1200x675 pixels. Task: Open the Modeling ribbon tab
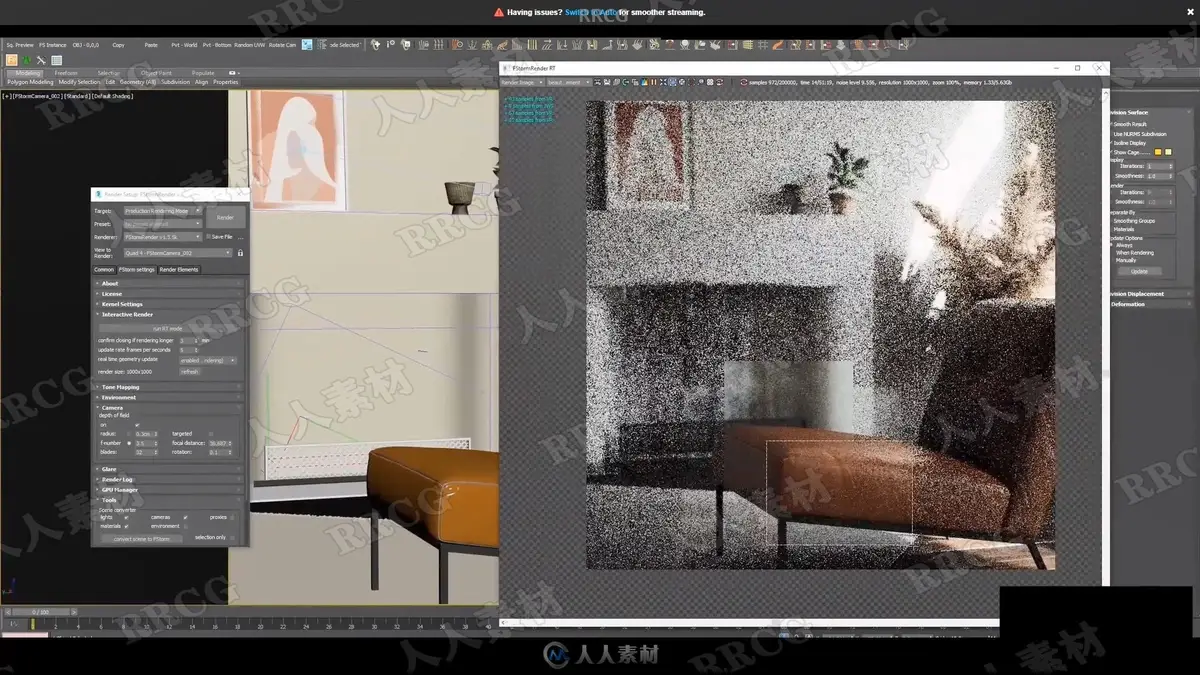pyautogui.click(x=28, y=73)
